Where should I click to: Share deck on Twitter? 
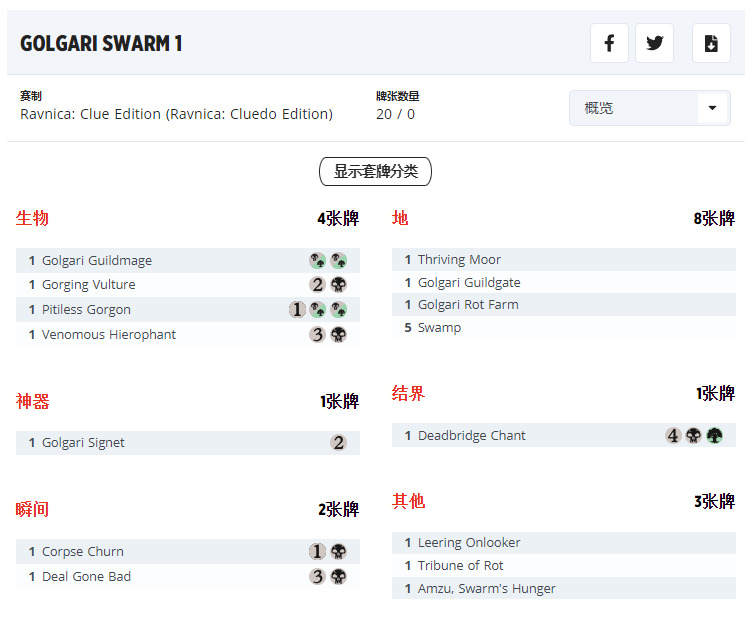point(655,43)
